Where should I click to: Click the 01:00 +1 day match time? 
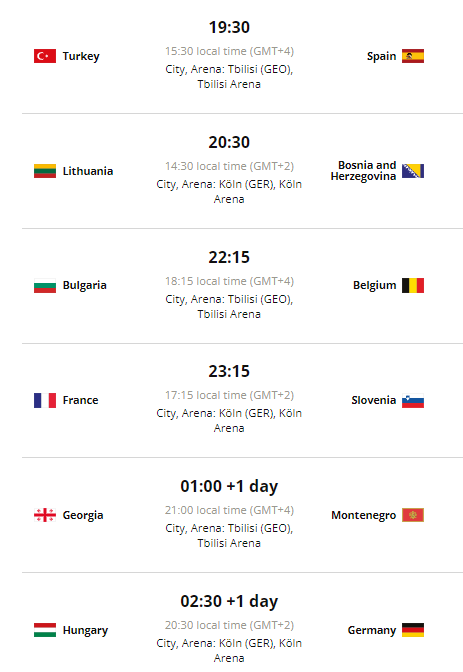[x=229, y=486]
